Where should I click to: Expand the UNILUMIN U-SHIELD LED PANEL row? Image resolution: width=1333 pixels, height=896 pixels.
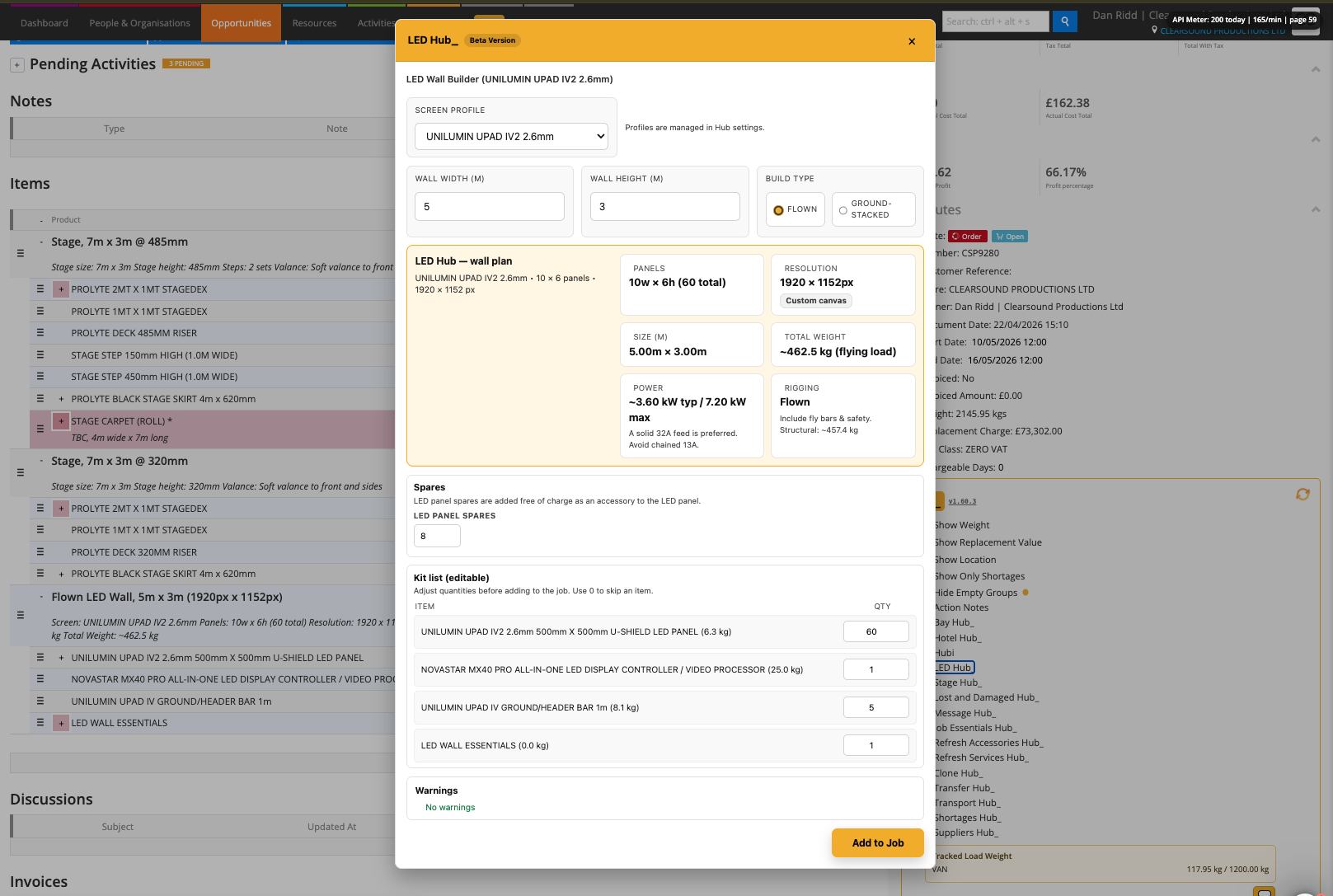61,658
